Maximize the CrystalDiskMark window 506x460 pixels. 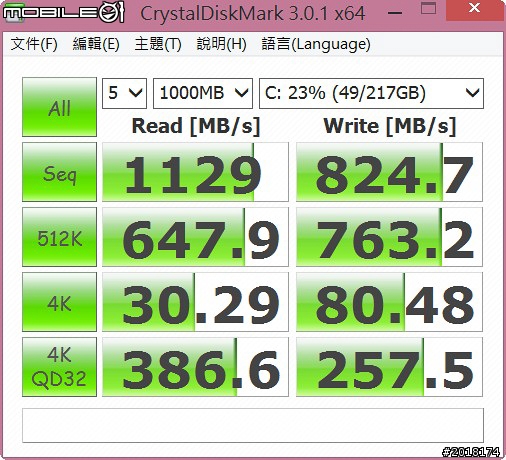tap(428, 8)
